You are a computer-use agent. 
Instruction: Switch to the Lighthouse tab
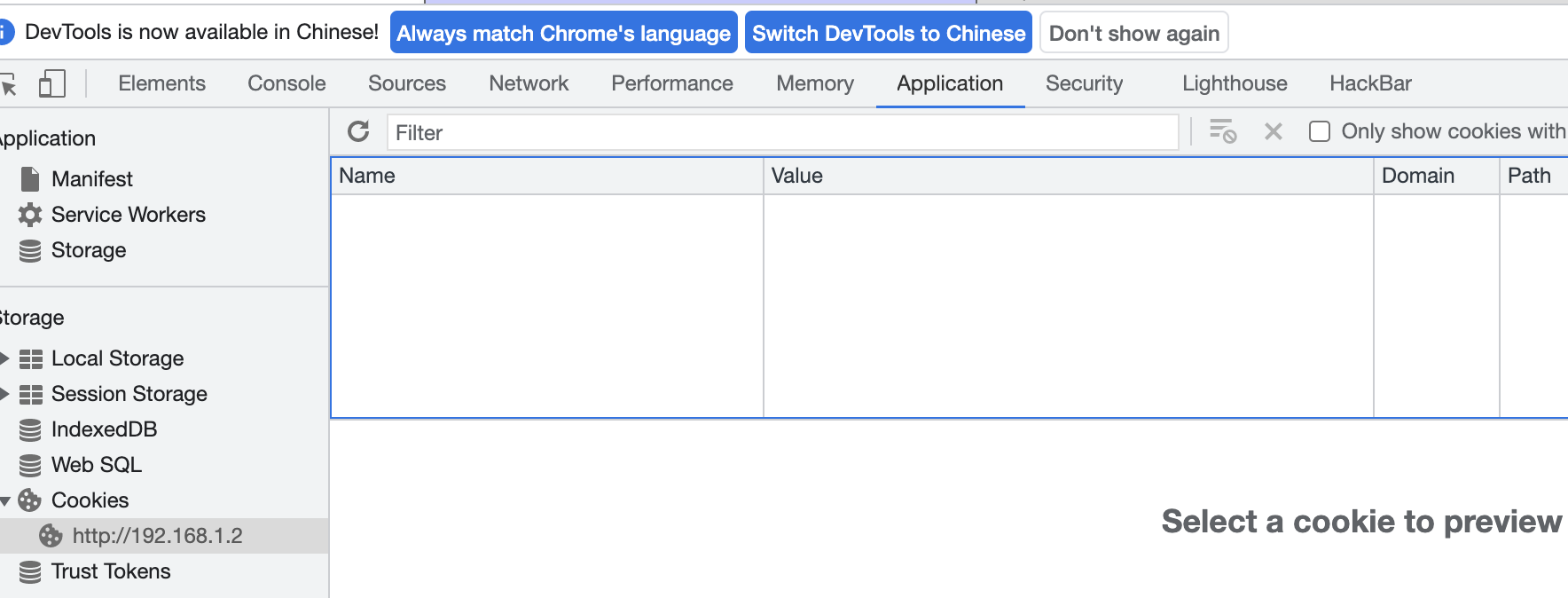(x=1235, y=83)
